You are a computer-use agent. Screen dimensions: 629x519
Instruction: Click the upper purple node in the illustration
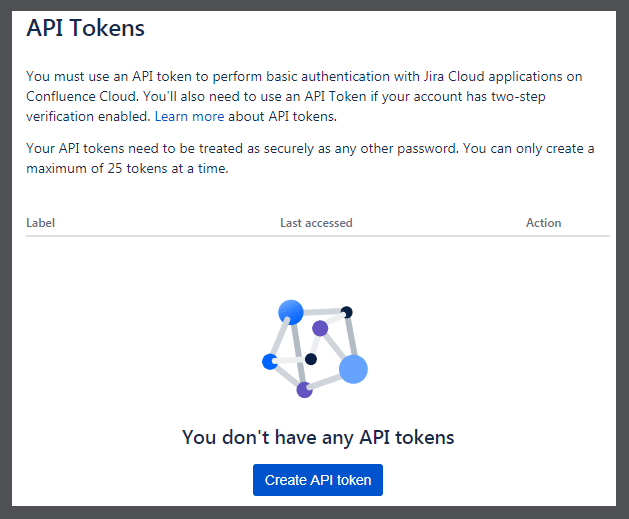[320, 328]
